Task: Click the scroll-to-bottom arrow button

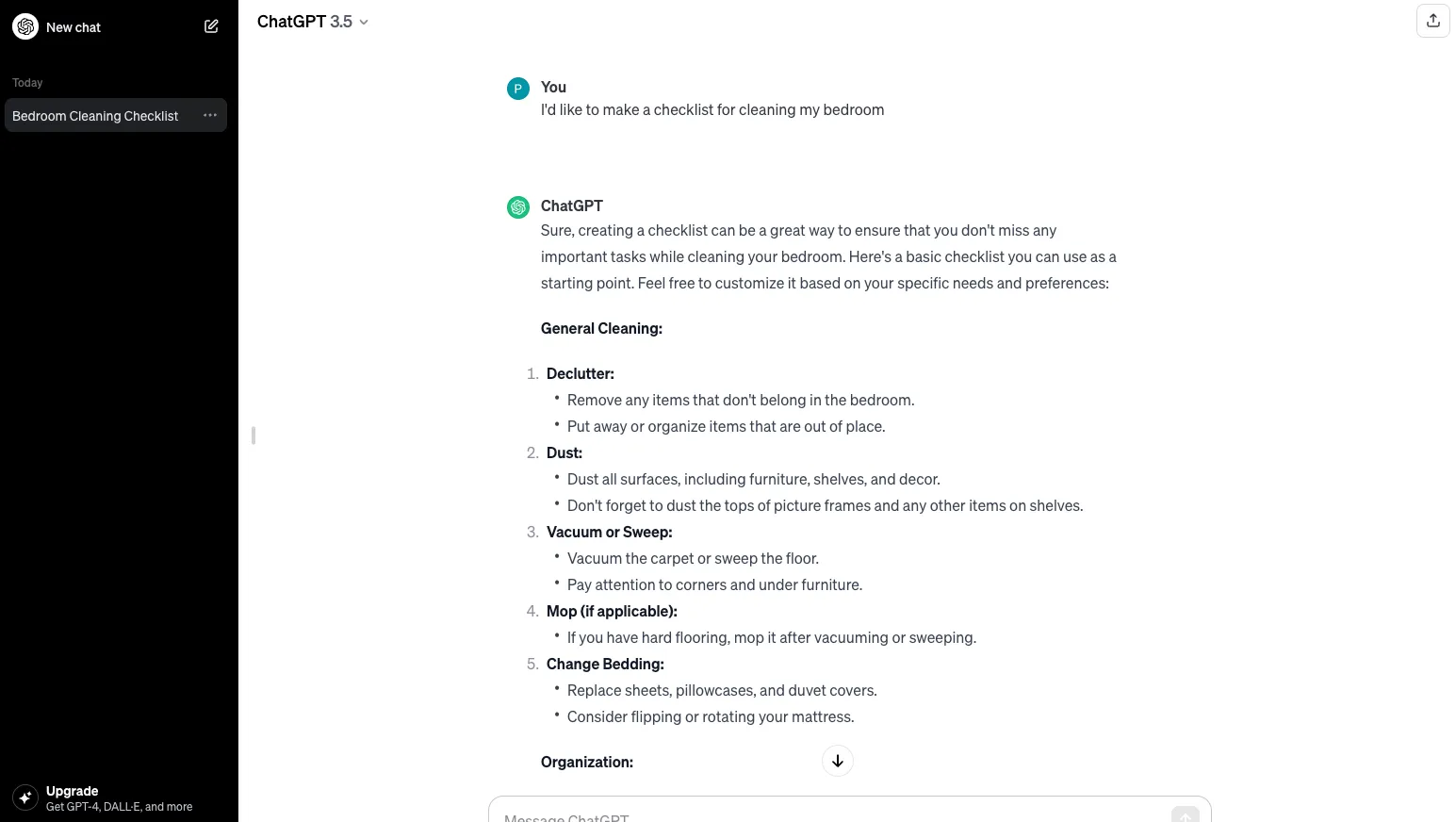Action: coord(837,761)
